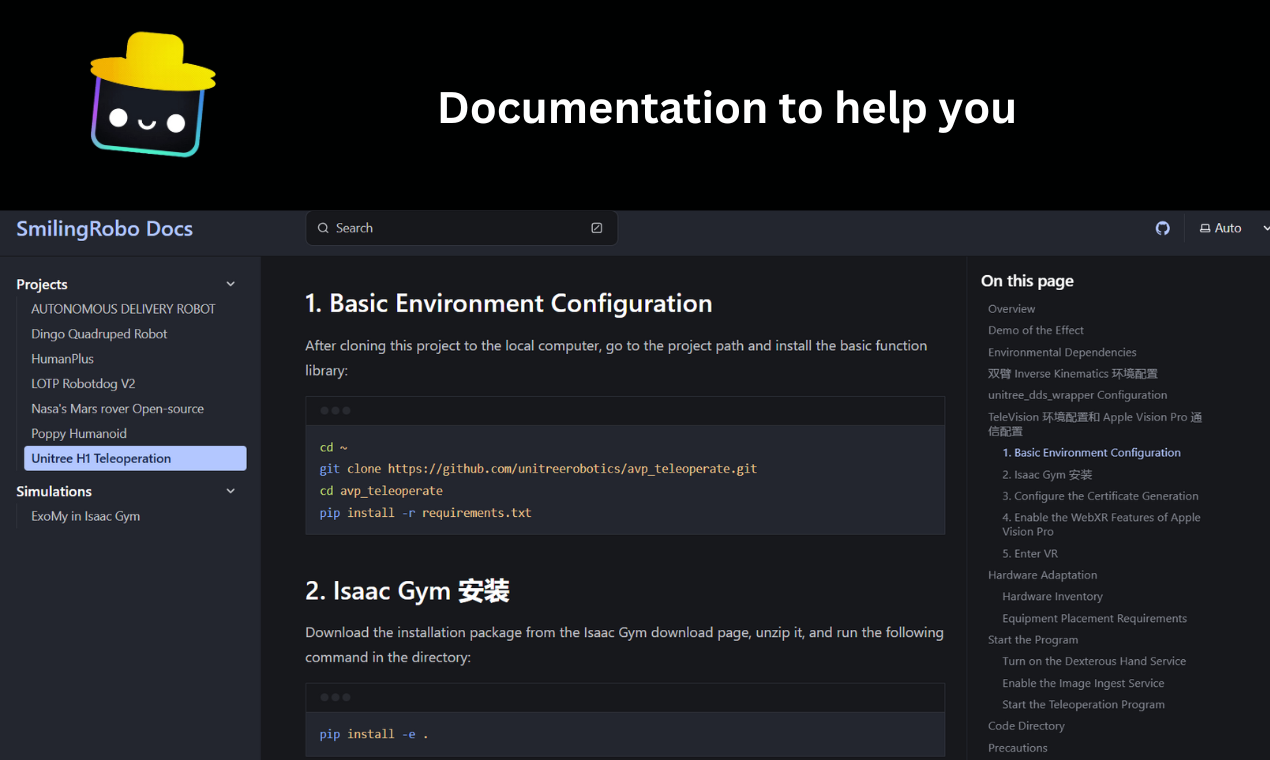Screen dimensions: 1270x760
Task: Click the SmilingRobo robot mascot logo
Action: (x=153, y=95)
